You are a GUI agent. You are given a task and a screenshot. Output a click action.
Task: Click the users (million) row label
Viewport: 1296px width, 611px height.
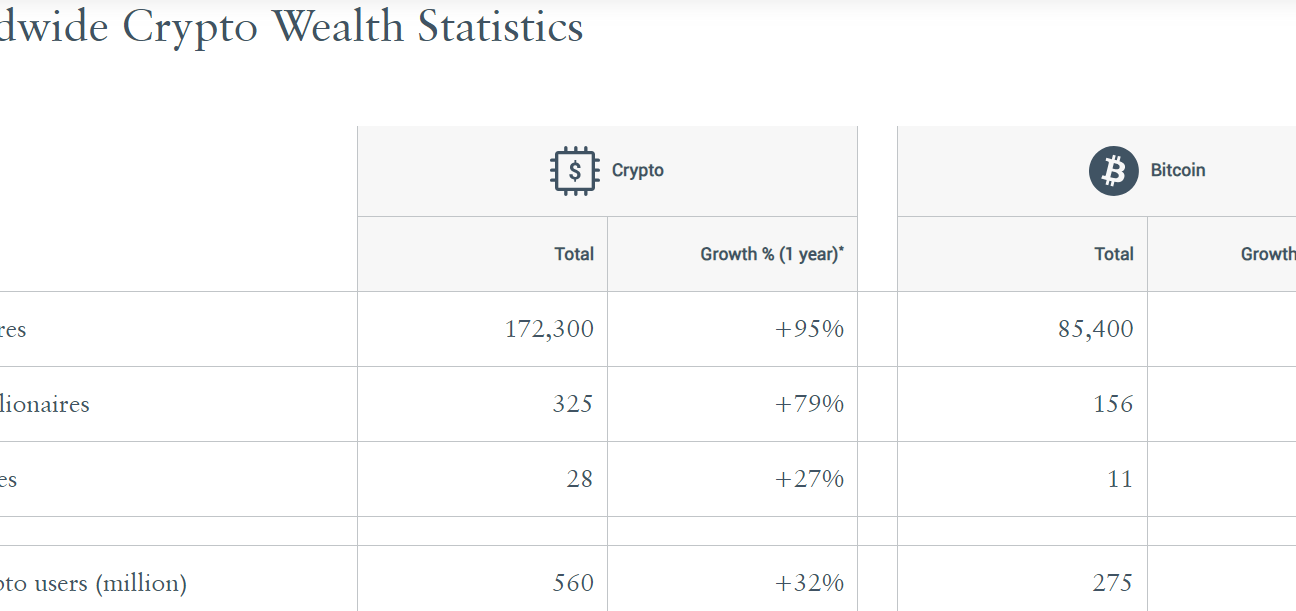[x=93, y=582]
